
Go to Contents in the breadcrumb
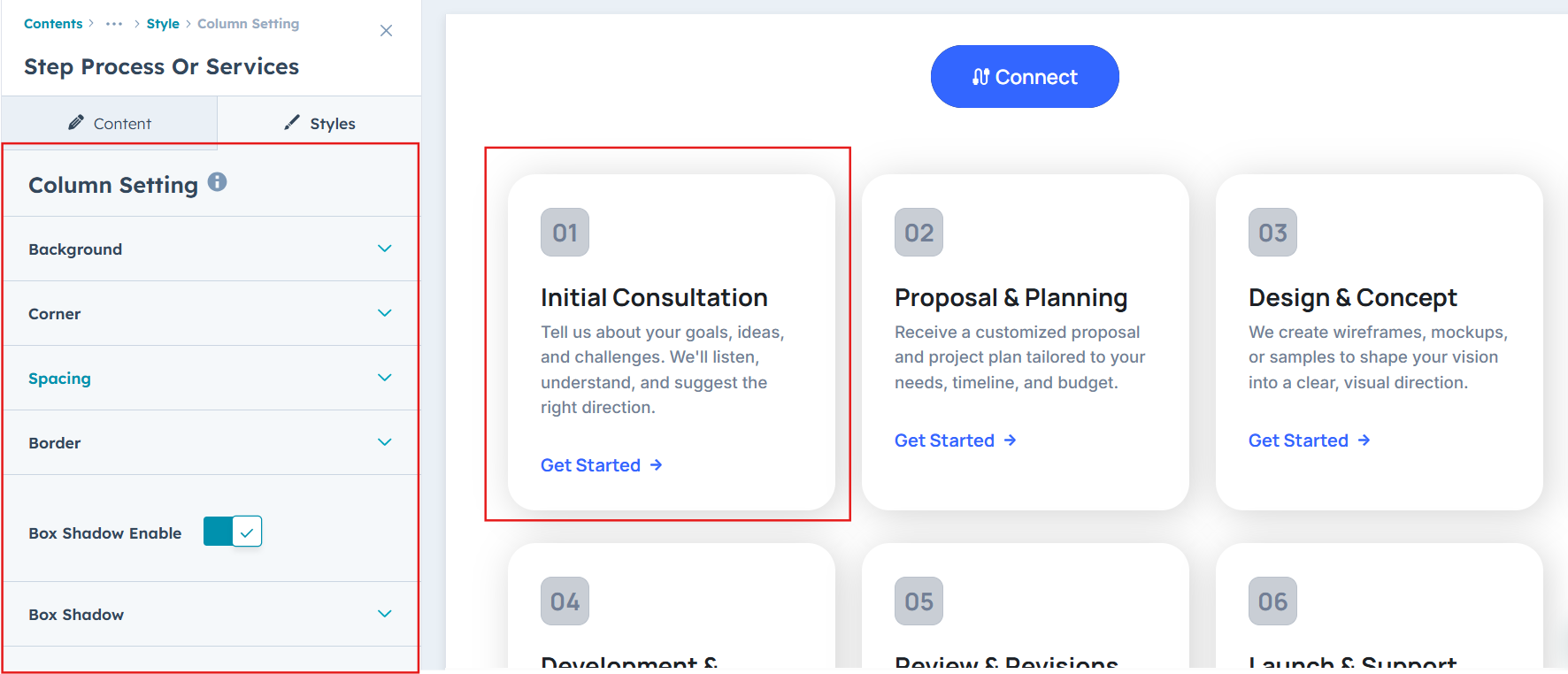coord(53,24)
